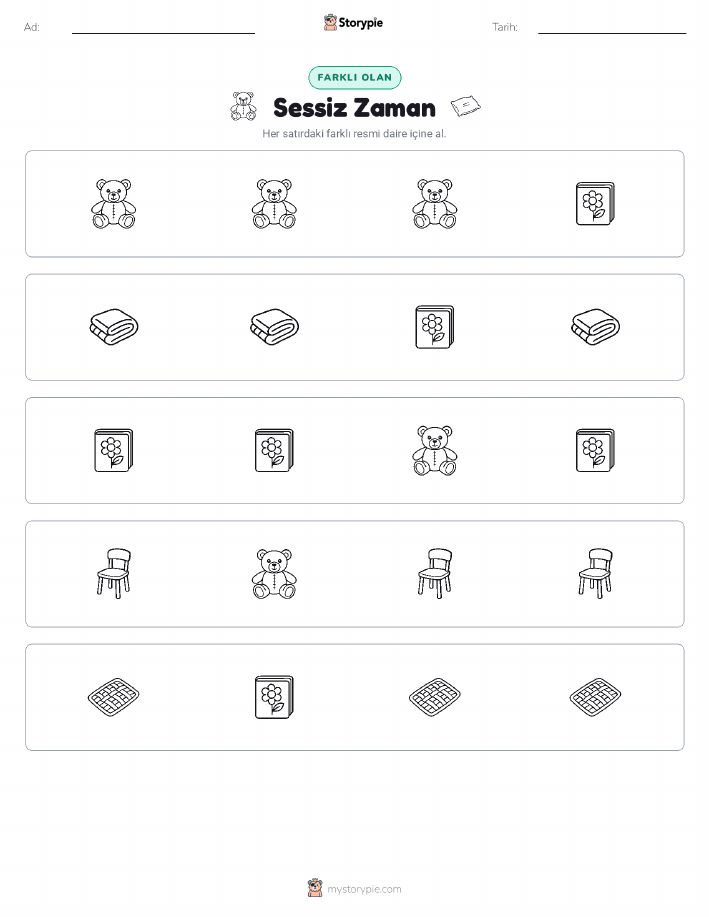Select the flower book among the folded blankets

[x=435, y=327]
